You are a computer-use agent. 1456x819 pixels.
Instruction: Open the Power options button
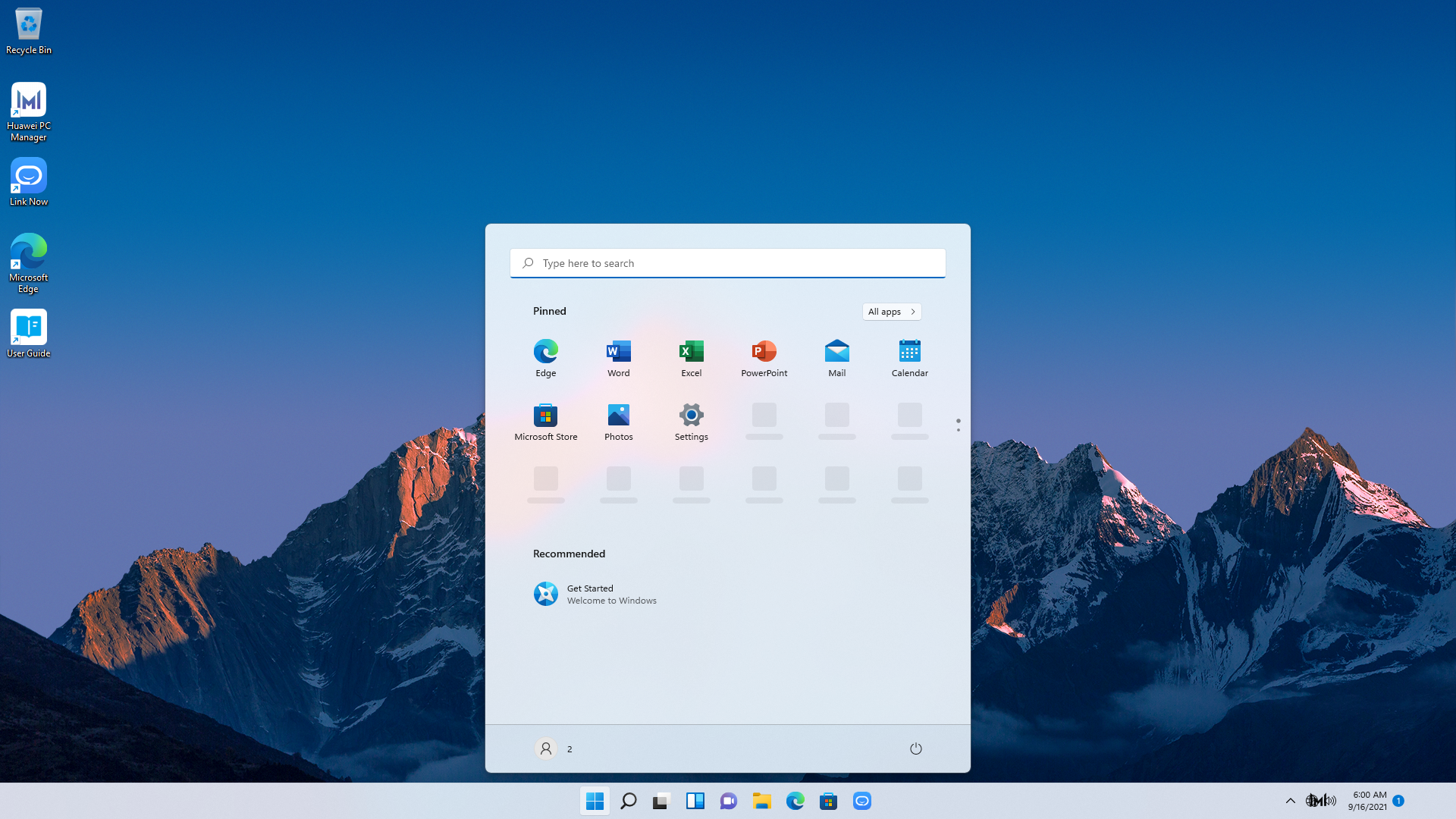[916, 748]
